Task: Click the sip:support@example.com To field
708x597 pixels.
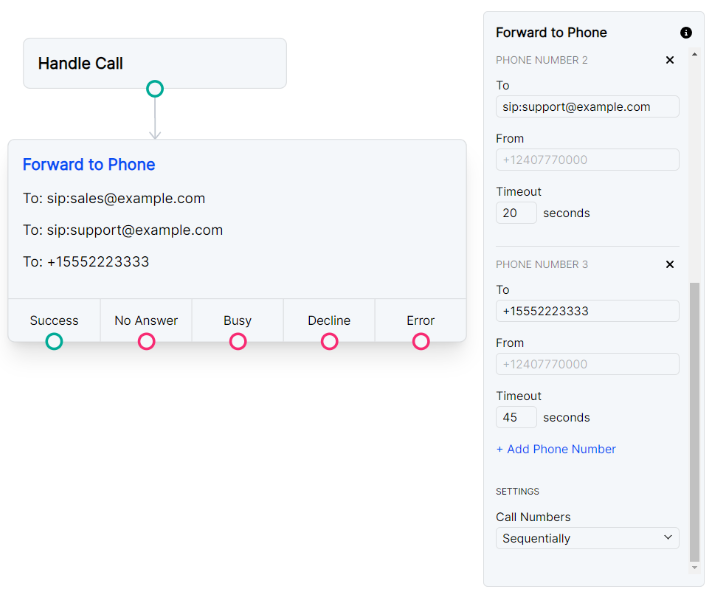Action: [x=587, y=107]
